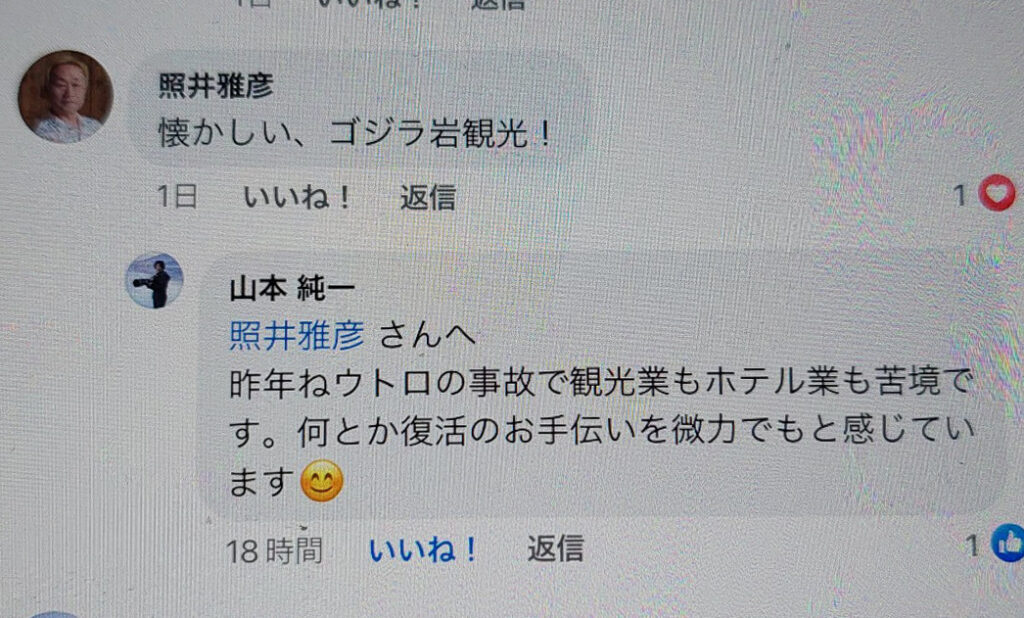Click the reply text starting 昨年ねウトロの事故
This screenshot has height=618, width=1024.
(x=601, y=431)
